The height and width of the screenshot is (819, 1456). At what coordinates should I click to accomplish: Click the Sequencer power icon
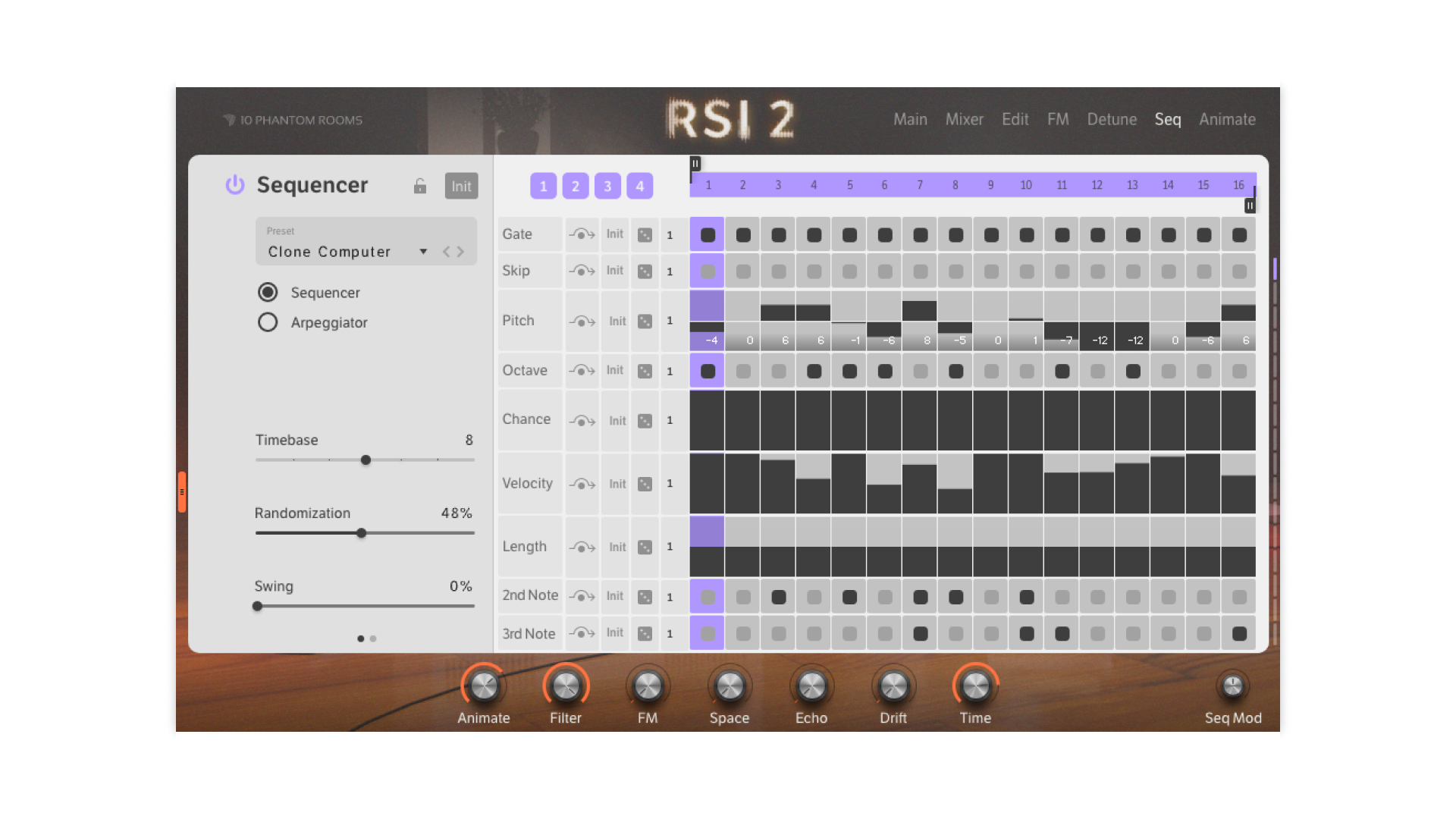(x=234, y=185)
